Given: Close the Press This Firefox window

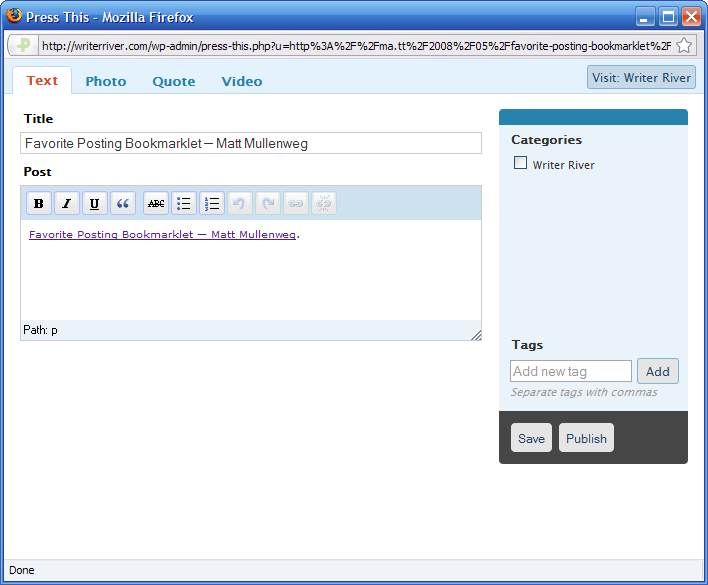Looking at the screenshot, I should pos(691,17).
